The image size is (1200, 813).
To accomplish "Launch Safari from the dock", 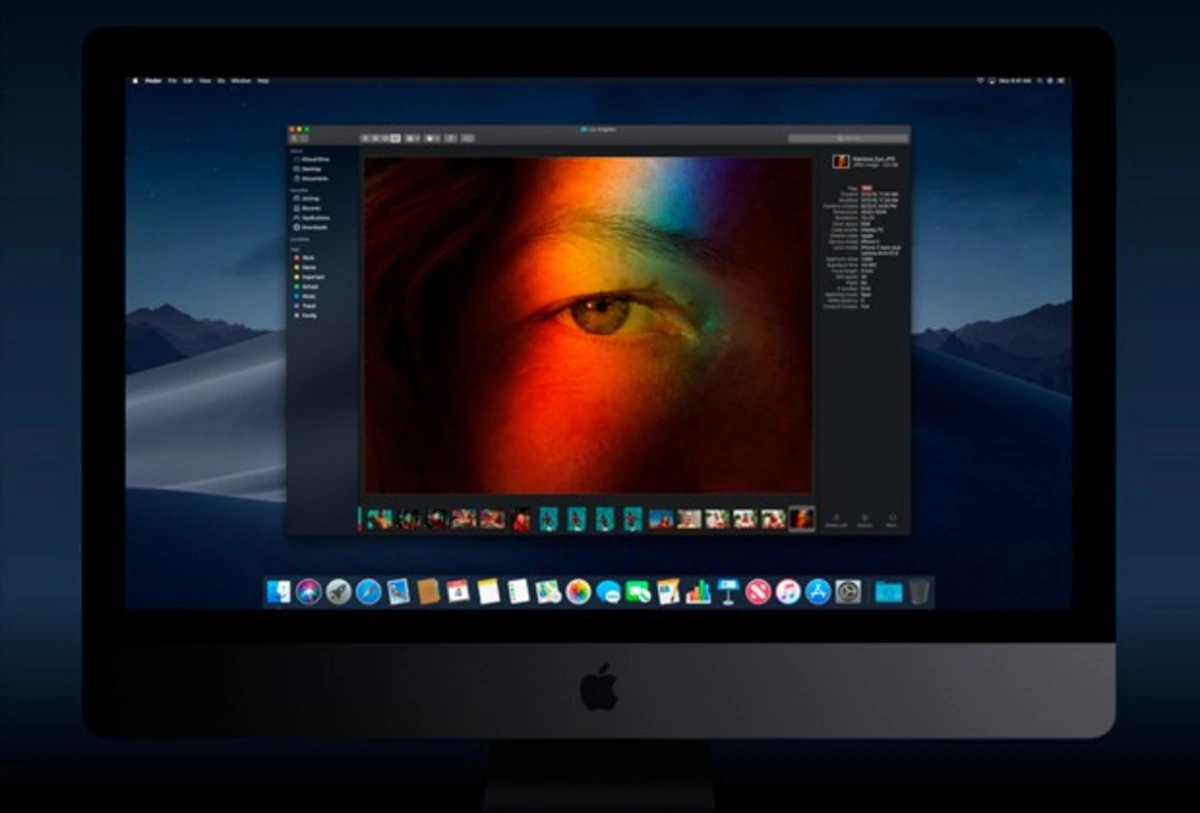I will point(368,592).
